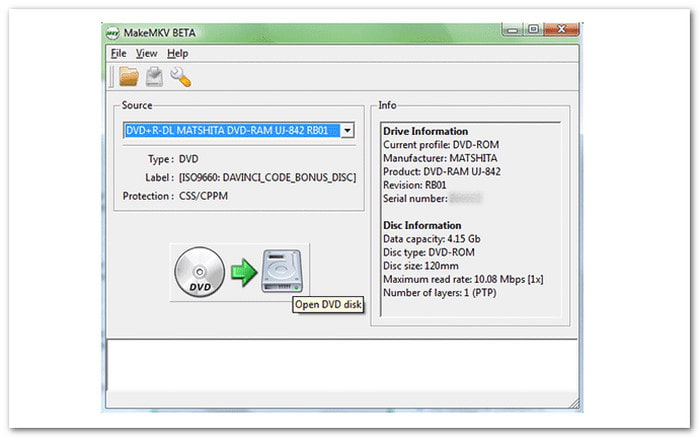Screen dimensions: 700x438
Task: Open preferences via the wrench icon
Action: [x=180, y=77]
